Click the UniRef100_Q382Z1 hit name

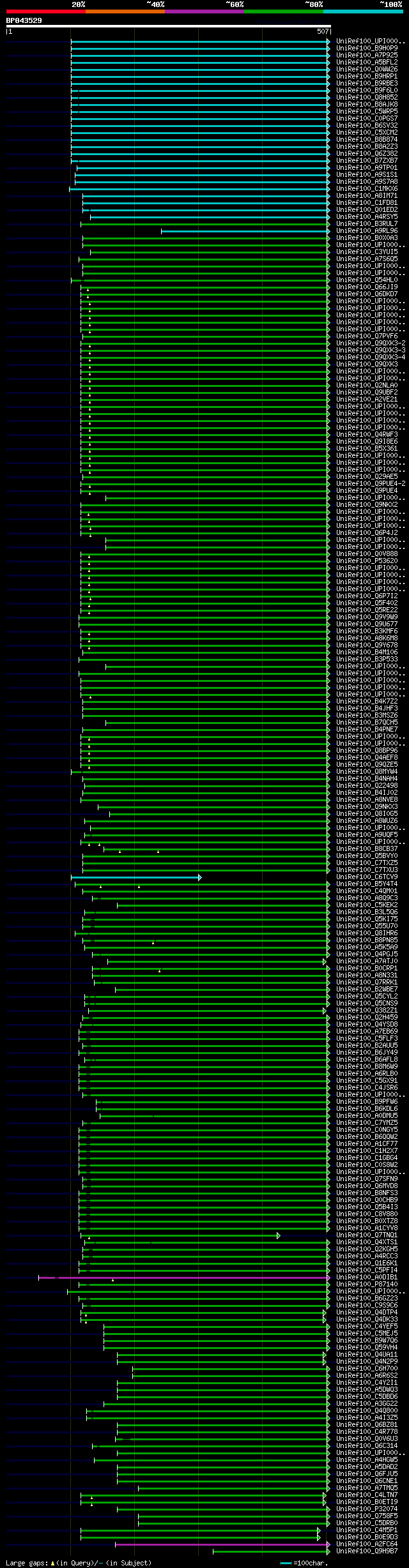click(x=367, y=1010)
